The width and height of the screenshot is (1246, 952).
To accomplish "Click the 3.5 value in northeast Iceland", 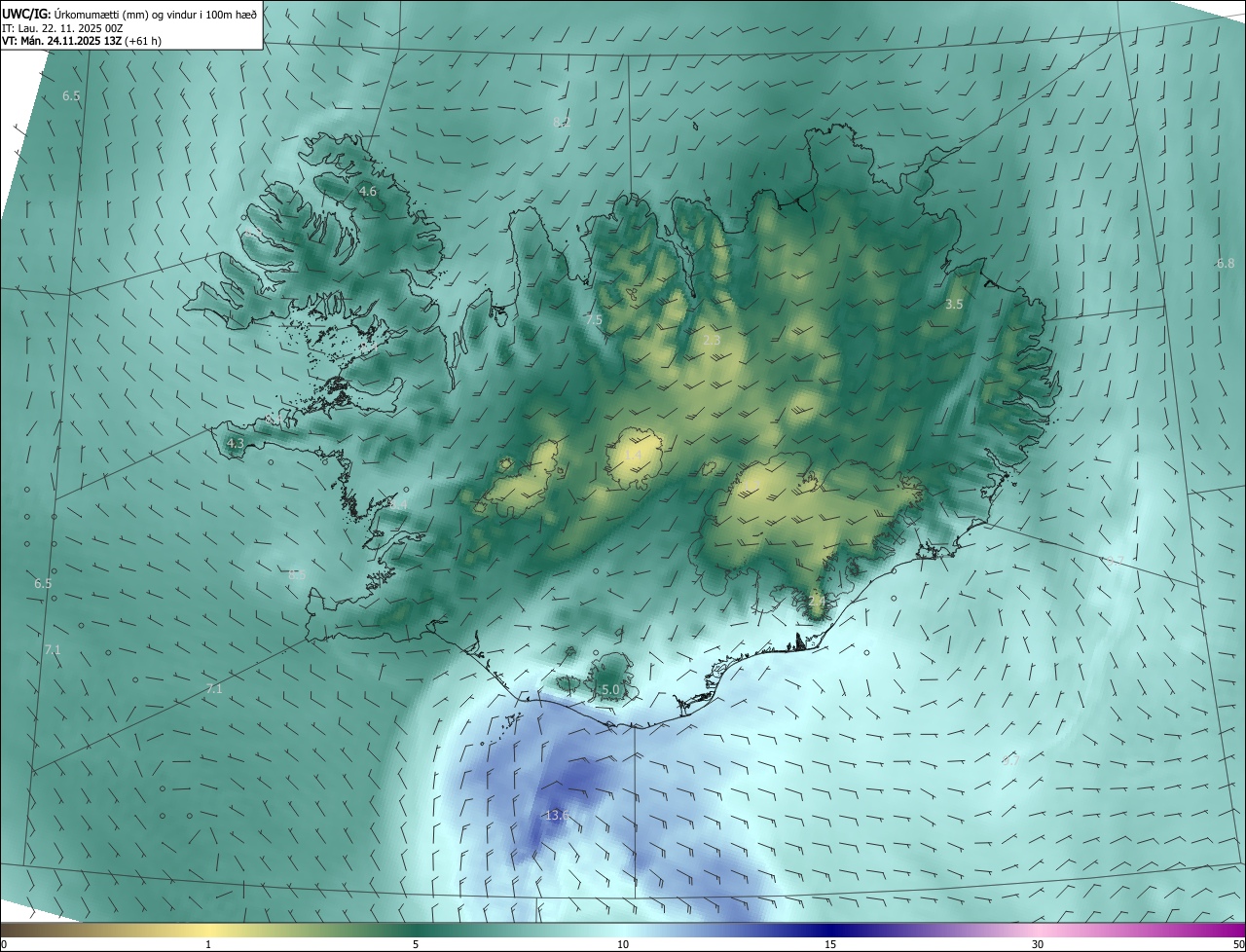I will click(955, 305).
